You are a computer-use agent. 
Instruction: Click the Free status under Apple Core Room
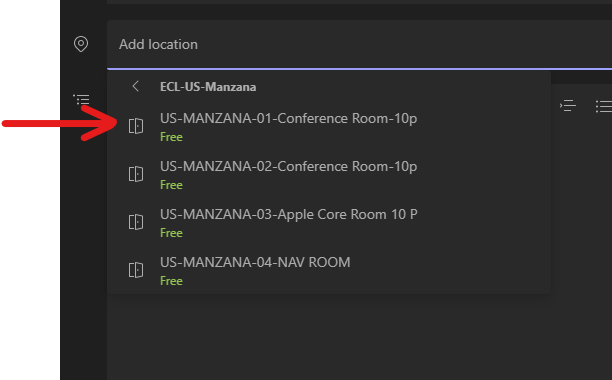(171, 233)
